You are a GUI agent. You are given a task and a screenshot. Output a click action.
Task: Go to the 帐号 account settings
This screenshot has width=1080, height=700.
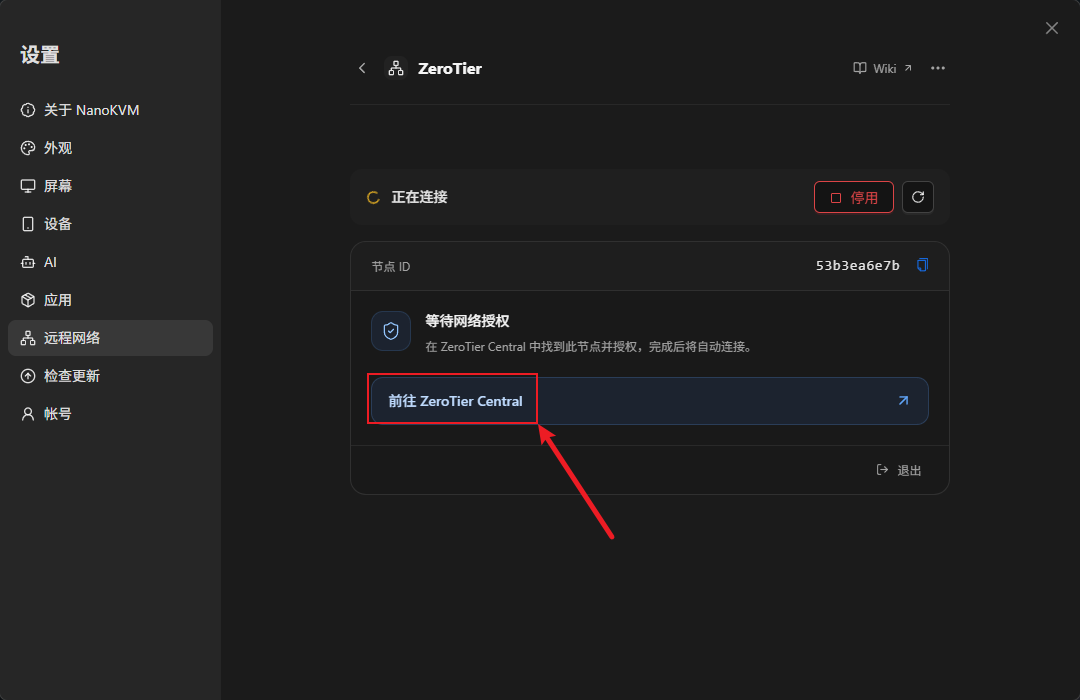point(110,413)
